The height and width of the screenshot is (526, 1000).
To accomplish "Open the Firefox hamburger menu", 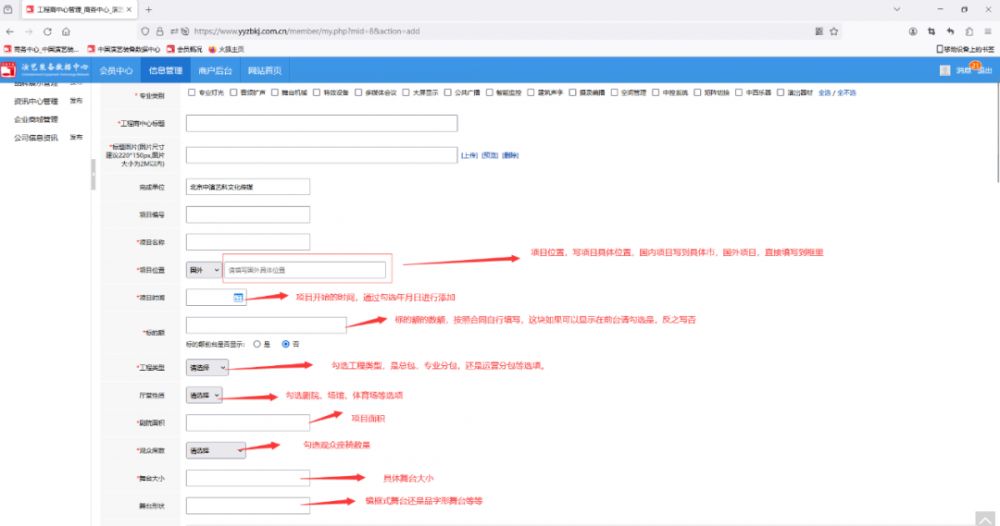I will coord(987,31).
